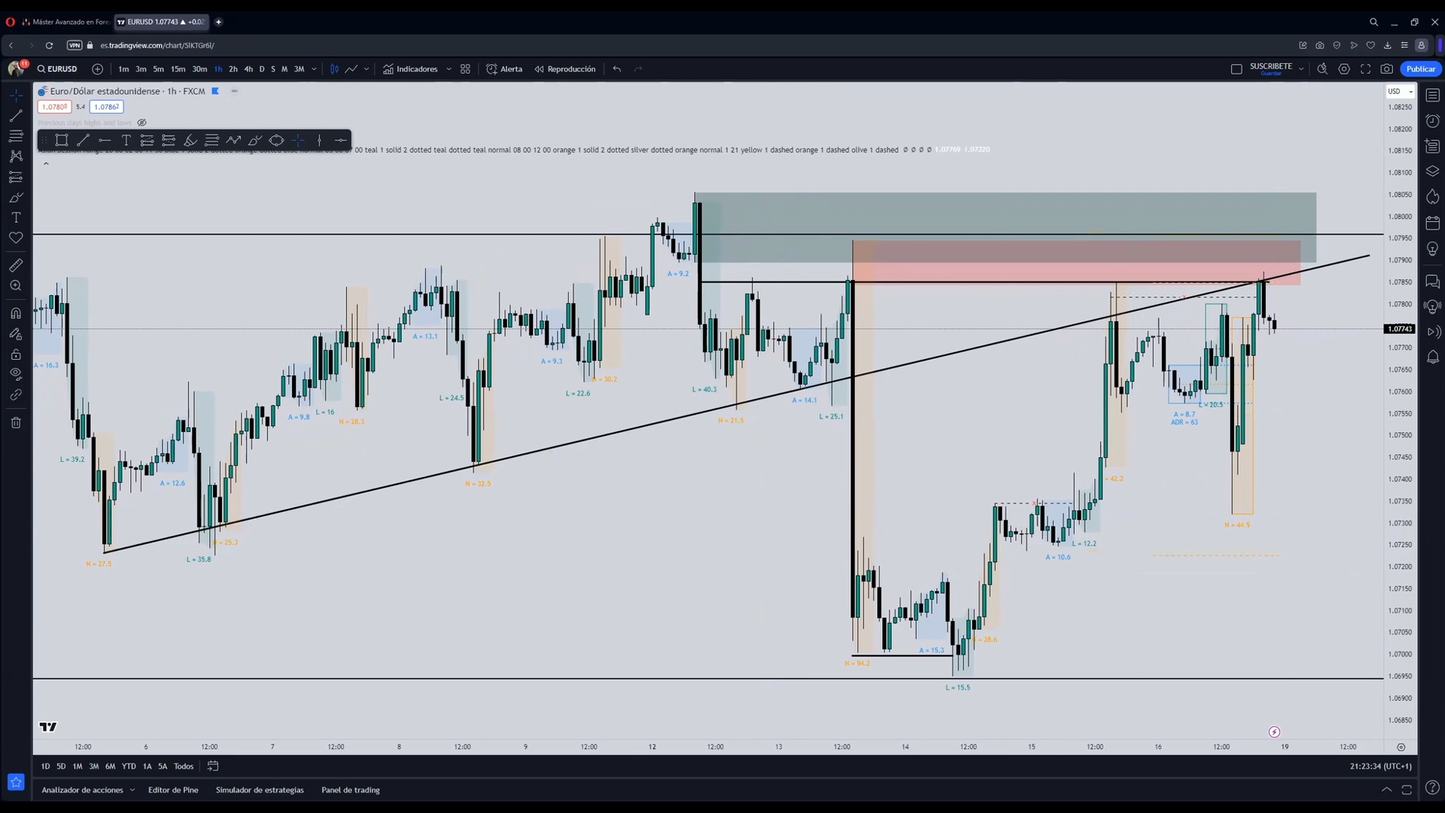Select the text tool in left sidebar
The image size is (1445, 813).
(x=16, y=218)
